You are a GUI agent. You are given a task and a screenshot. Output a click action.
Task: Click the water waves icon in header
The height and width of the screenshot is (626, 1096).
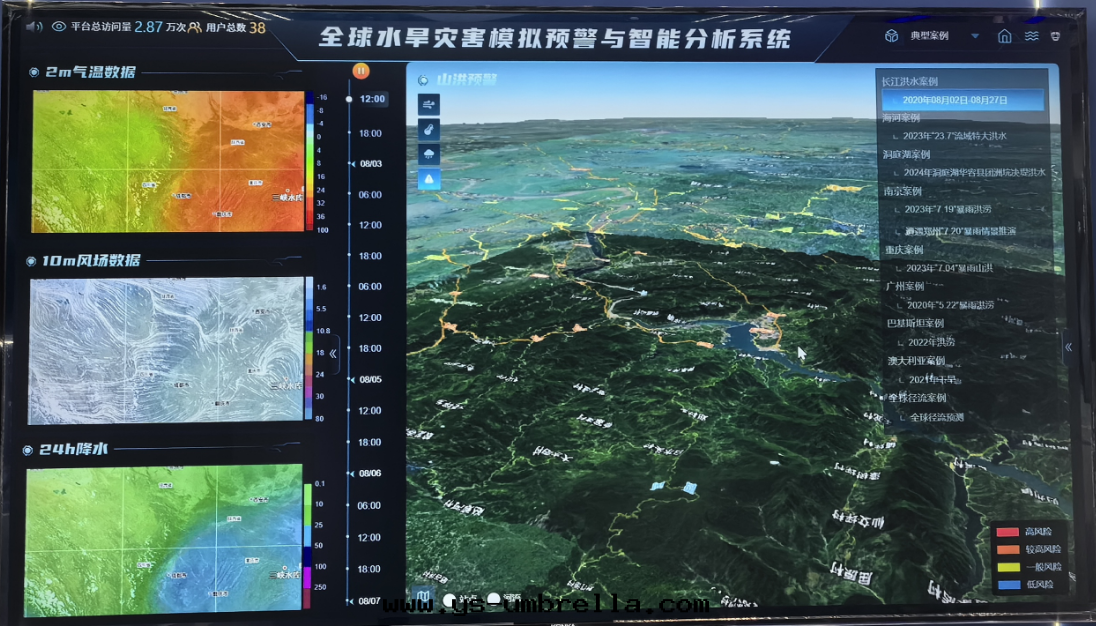[x=1031, y=37]
